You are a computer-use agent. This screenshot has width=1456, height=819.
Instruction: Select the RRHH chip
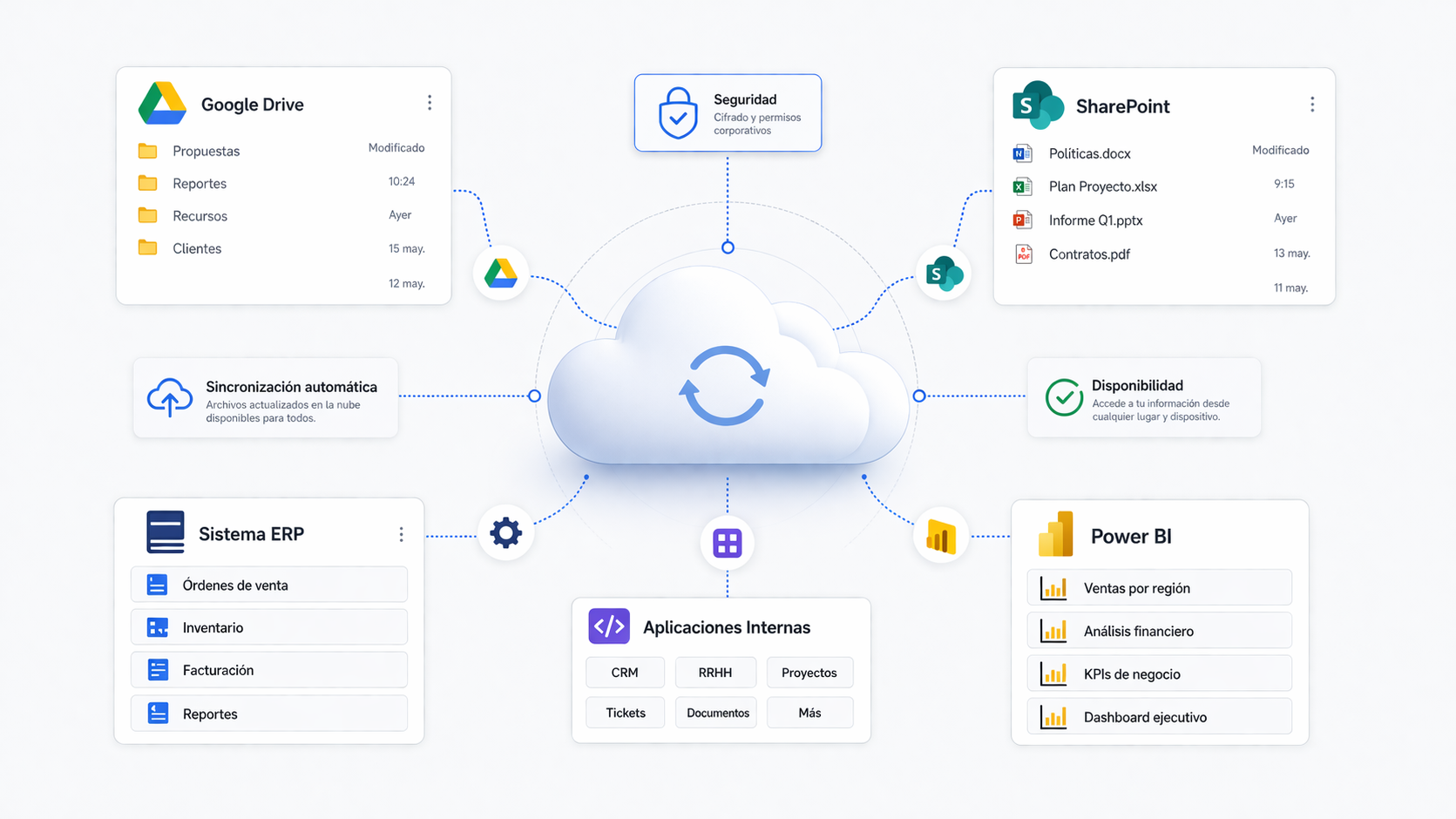click(715, 672)
